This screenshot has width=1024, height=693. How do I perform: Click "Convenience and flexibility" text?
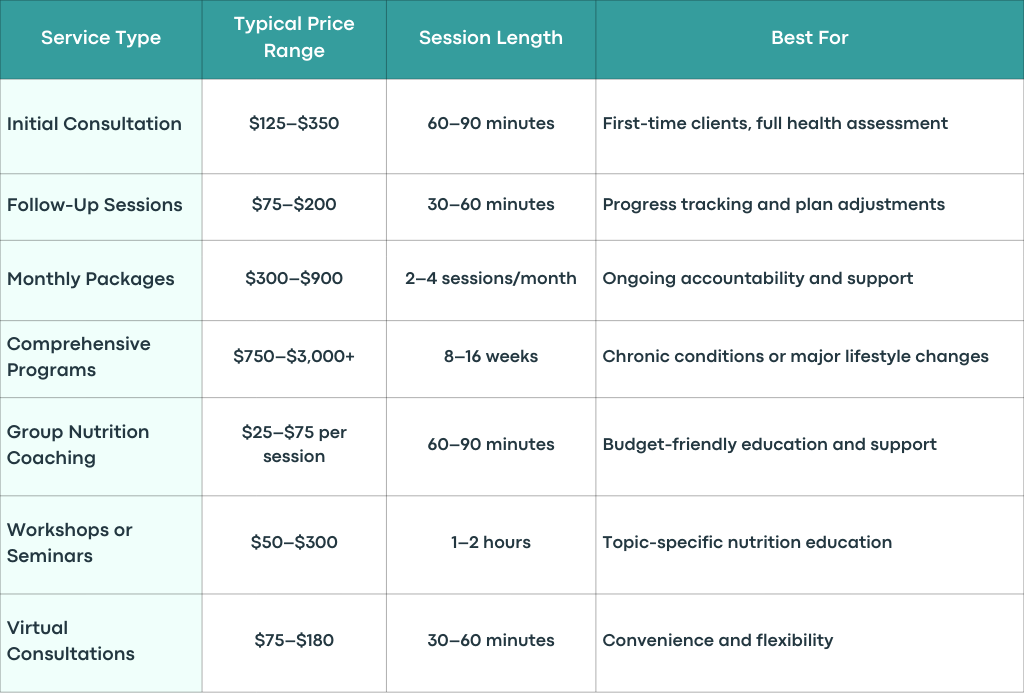(x=718, y=640)
